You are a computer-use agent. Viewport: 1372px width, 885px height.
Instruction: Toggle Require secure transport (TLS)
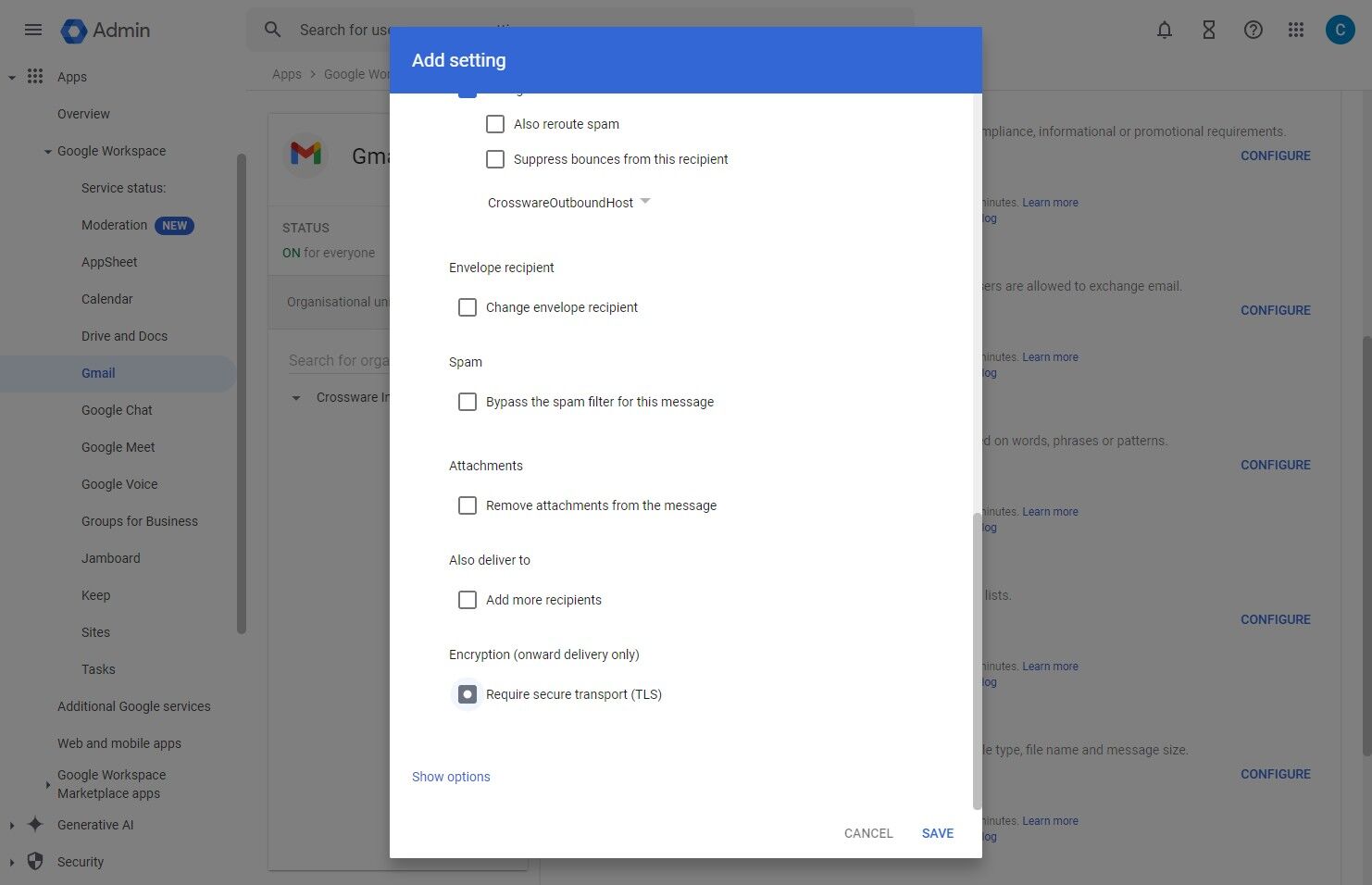point(468,694)
